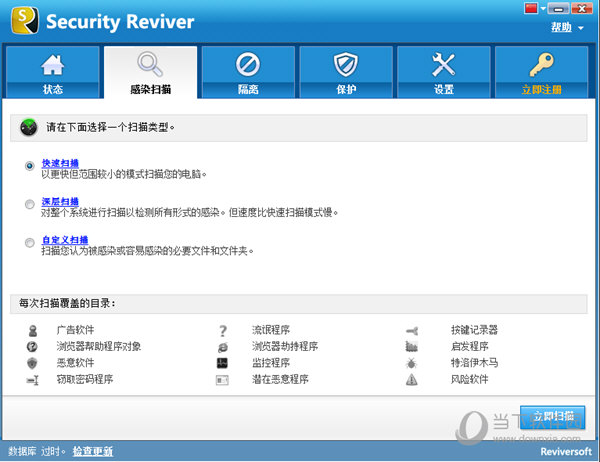Close the Security Reviver window

tap(582, 8)
